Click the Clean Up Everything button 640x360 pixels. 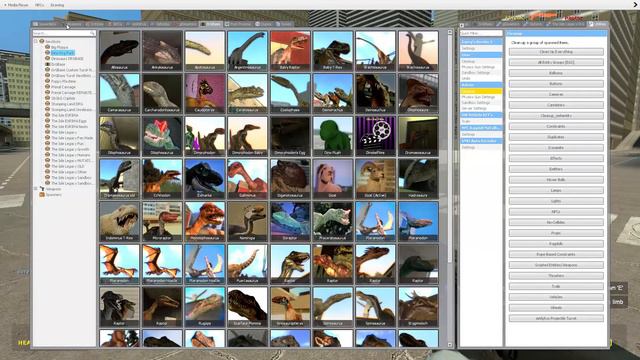[556, 52]
